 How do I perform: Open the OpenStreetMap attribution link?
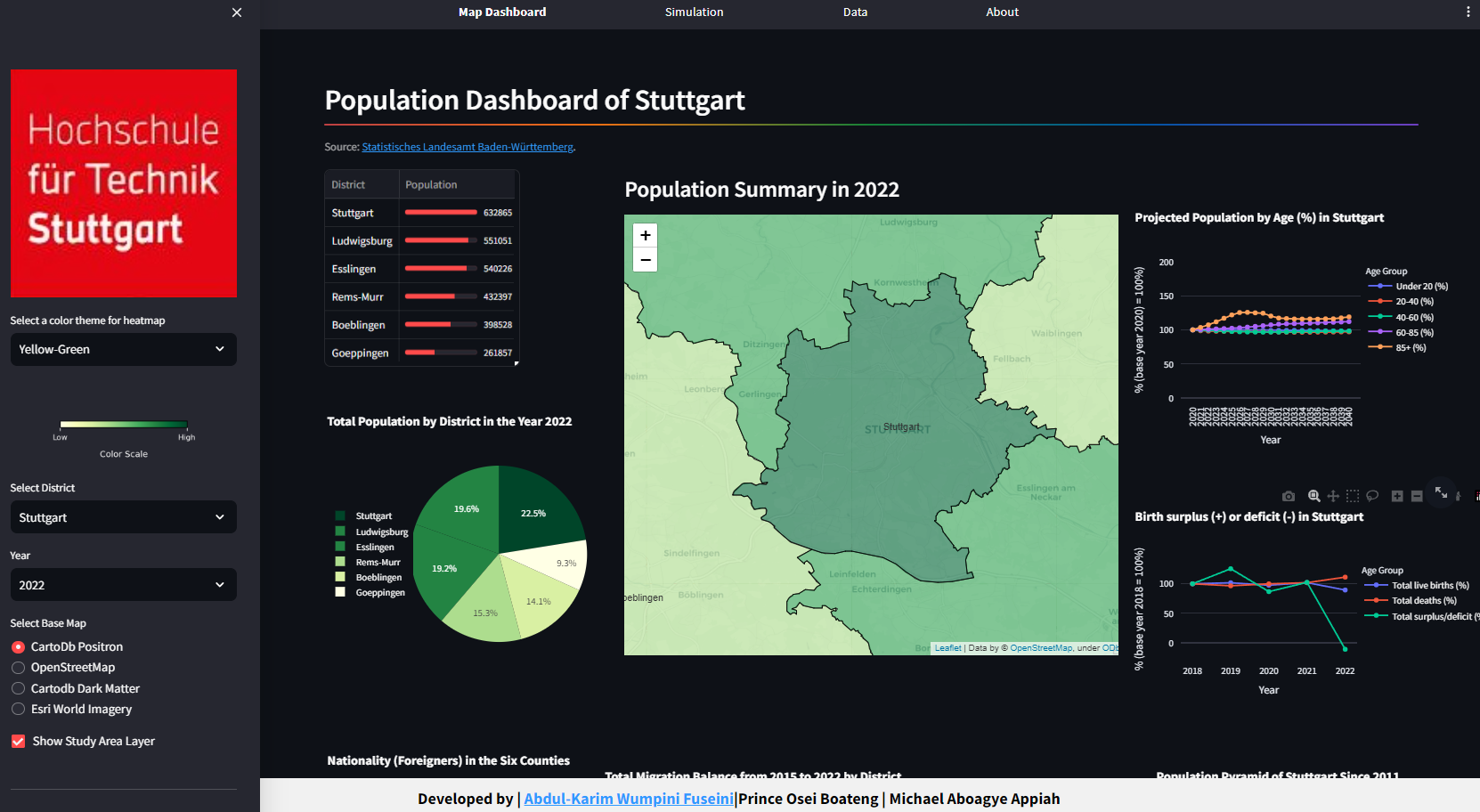click(1041, 648)
